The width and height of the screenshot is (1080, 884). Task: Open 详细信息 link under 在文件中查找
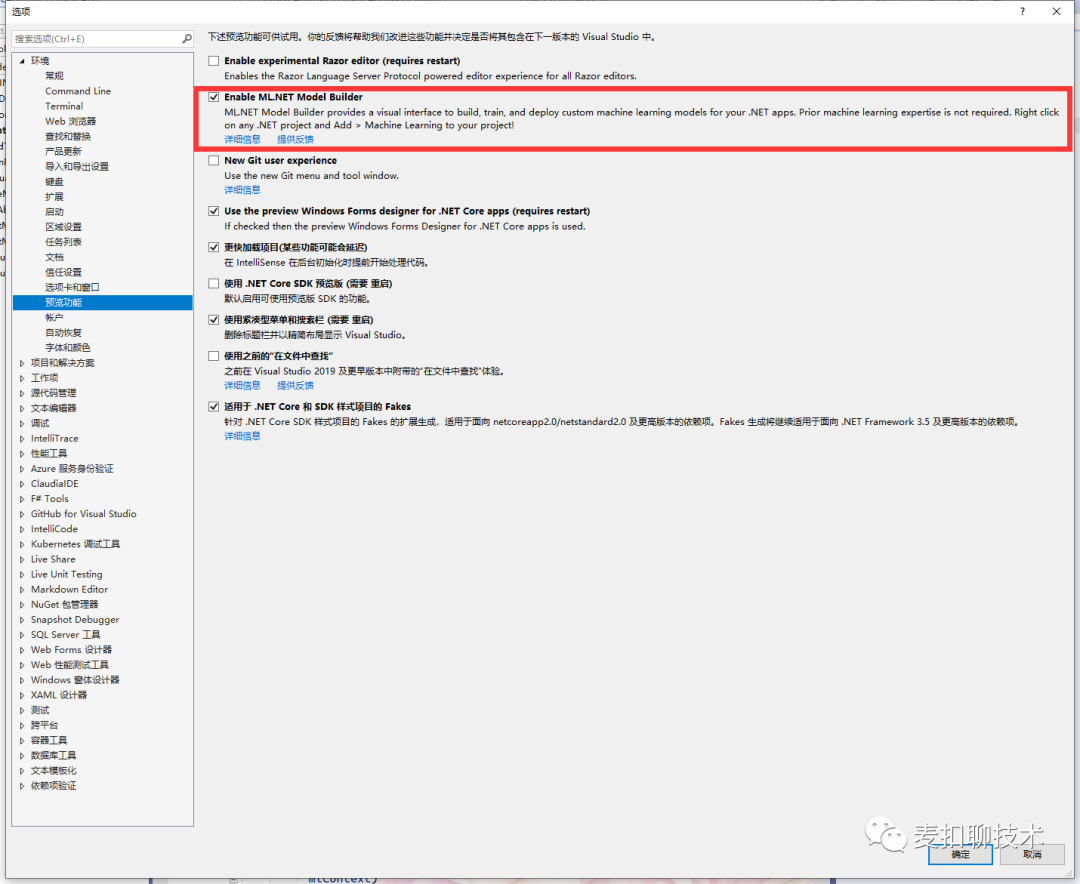coord(242,385)
